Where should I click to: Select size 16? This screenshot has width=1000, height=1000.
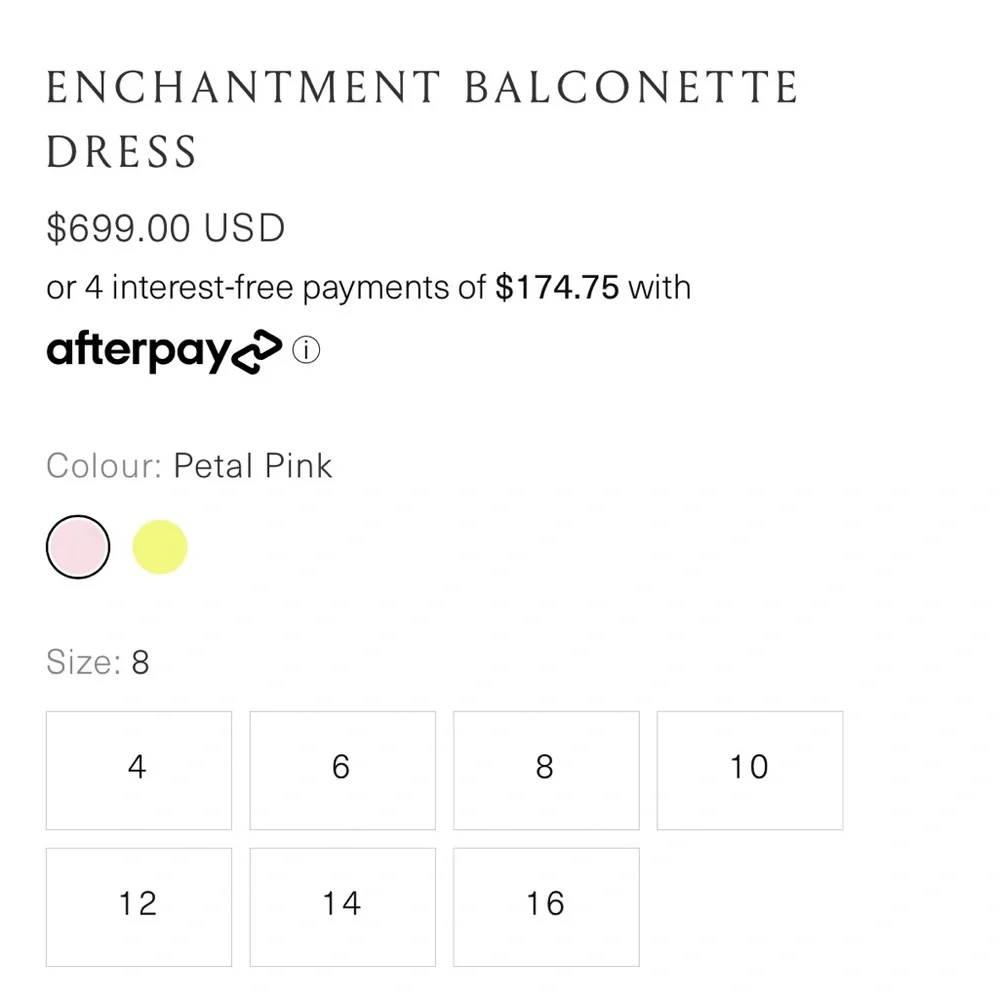[546, 906]
